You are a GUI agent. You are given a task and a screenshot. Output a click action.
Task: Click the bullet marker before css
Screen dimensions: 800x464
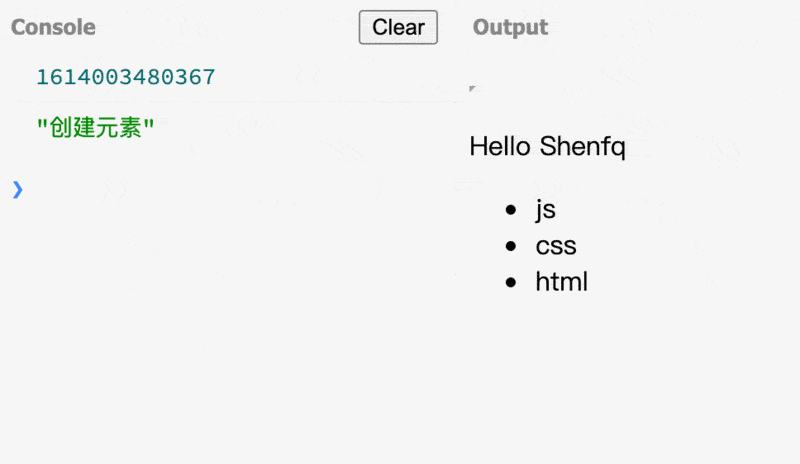pyautogui.click(x=511, y=246)
